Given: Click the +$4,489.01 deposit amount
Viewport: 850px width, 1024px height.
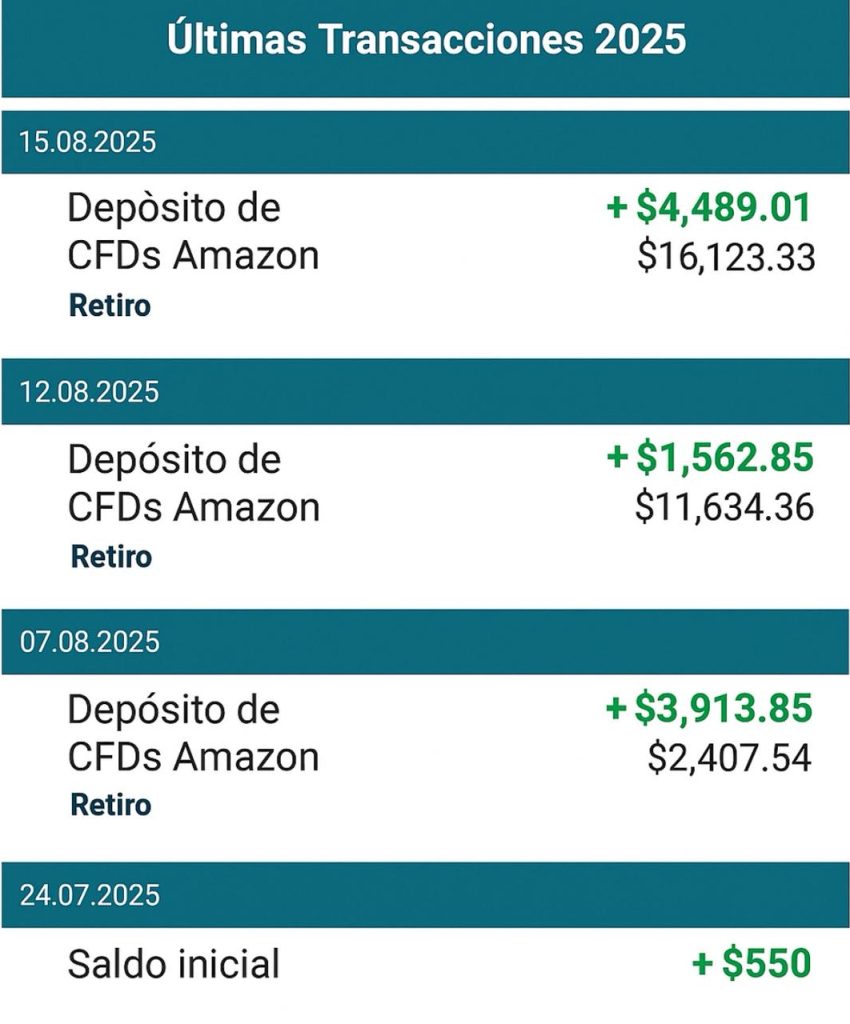Looking at the screenshot, I should tap(710, 208).
